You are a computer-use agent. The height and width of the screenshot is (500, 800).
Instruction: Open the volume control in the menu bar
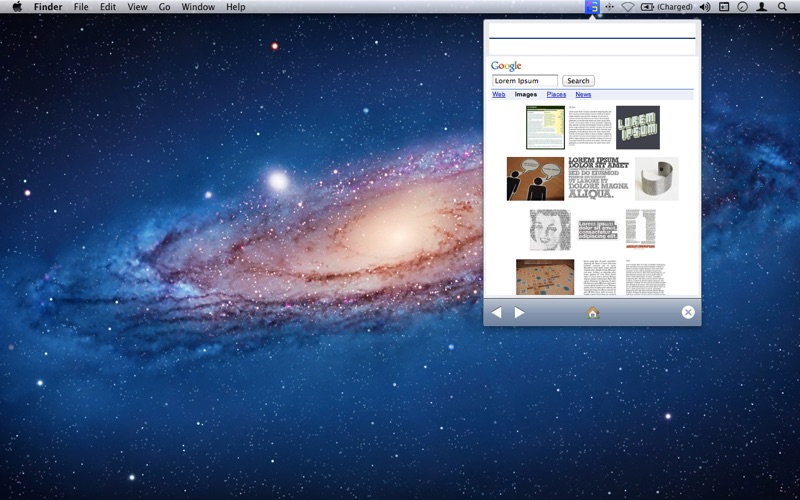(x=705, y=7)
